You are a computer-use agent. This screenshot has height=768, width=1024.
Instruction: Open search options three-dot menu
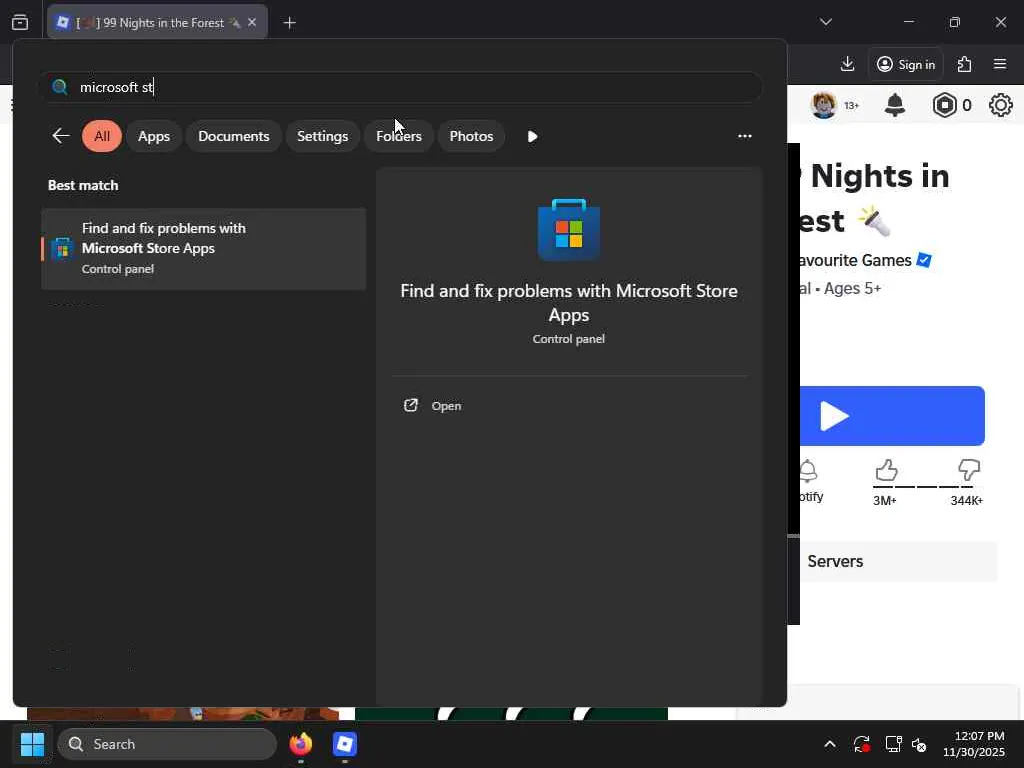(744, 136)
